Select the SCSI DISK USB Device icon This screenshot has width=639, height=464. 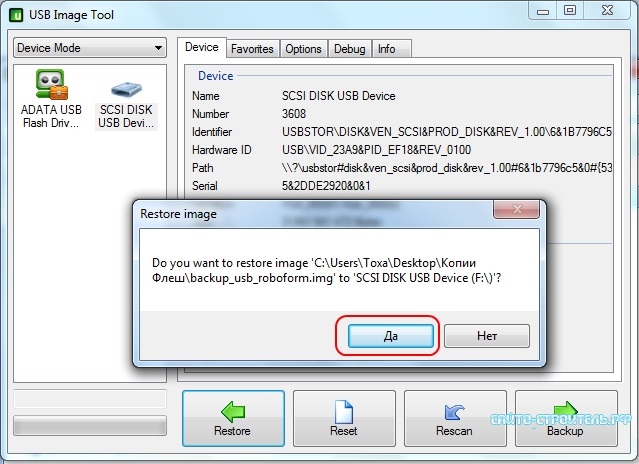click(x=125, y=102)
